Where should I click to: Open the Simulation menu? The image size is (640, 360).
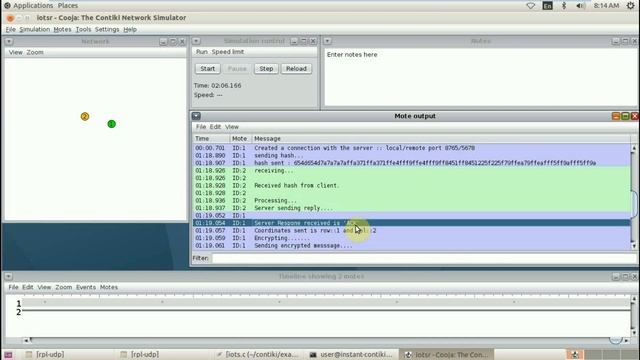click(x=35, y=29)
